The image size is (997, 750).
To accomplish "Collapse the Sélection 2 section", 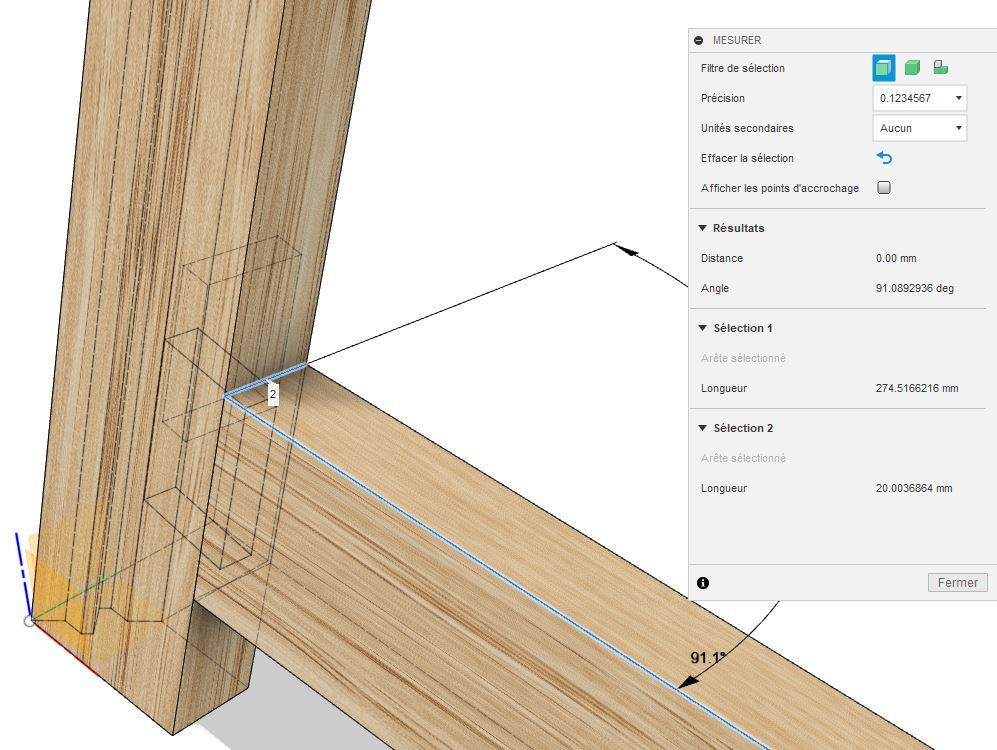I will click(703, 428).
